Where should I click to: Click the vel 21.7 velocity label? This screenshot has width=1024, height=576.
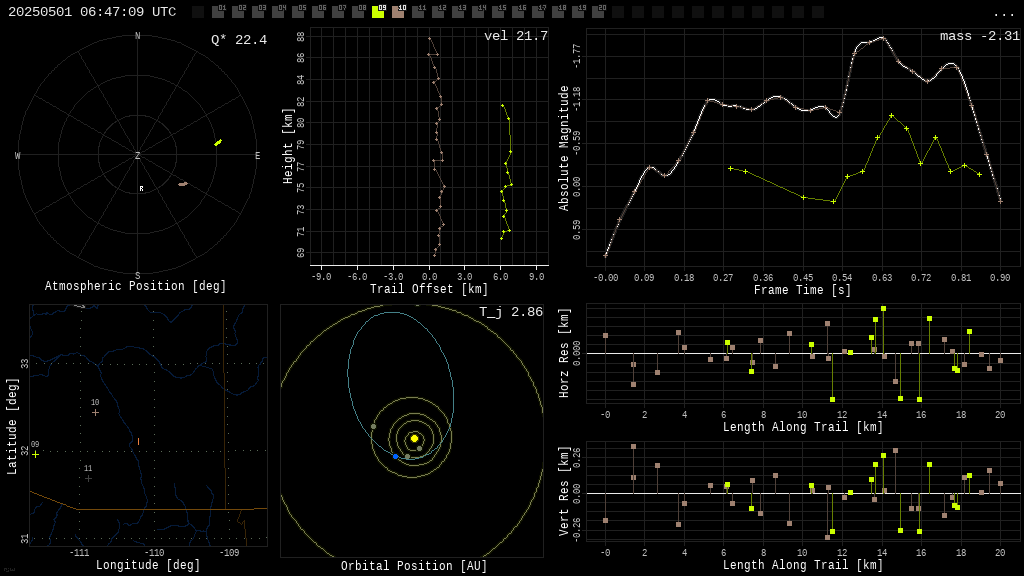point(515,36)
